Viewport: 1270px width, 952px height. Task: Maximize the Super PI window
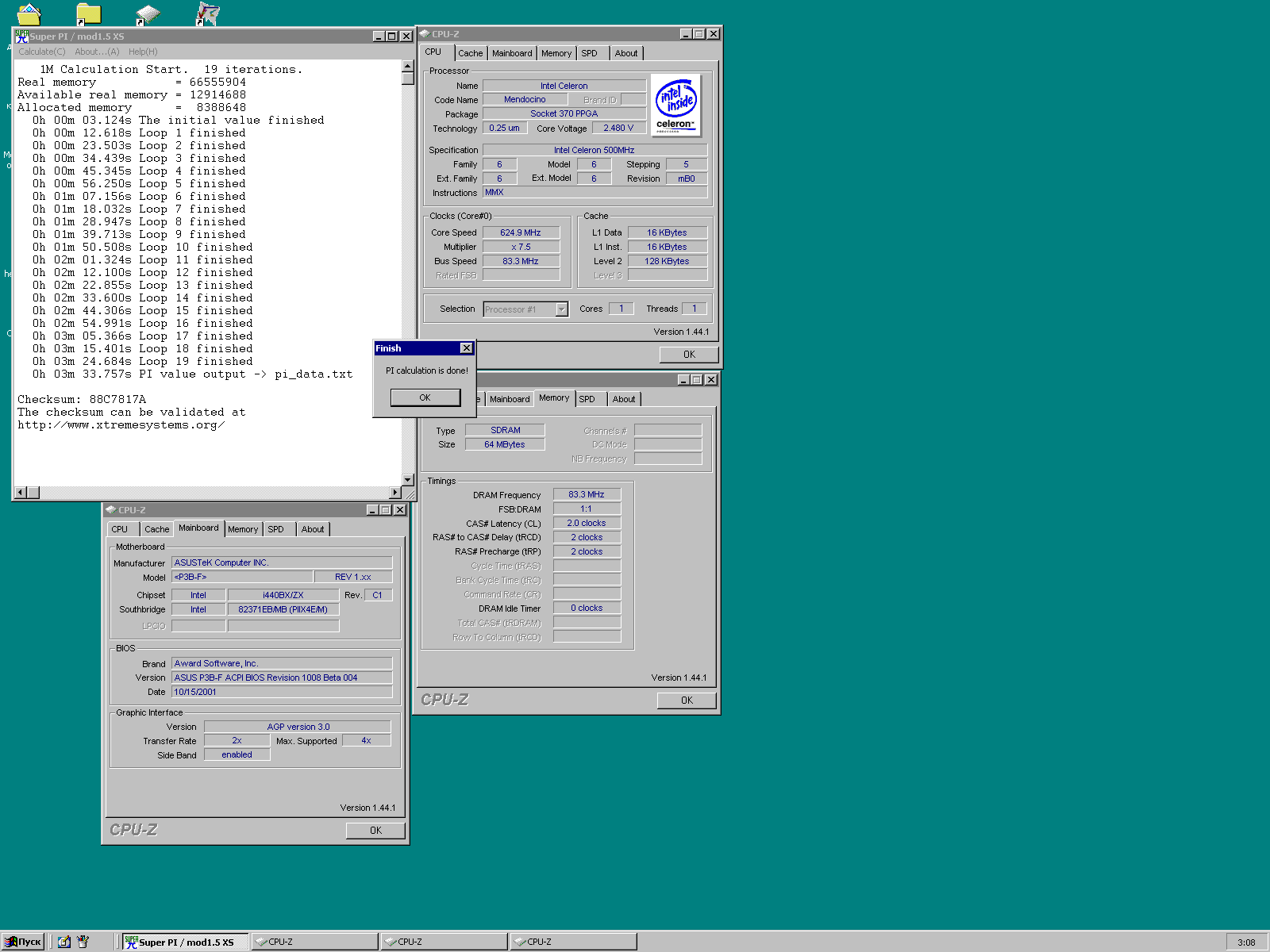point(392,36)
